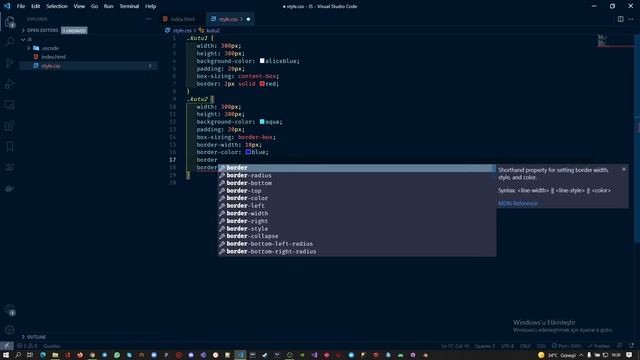The image size is (640, 360).
Task: Open the File menu
Action: click(21, 6)
